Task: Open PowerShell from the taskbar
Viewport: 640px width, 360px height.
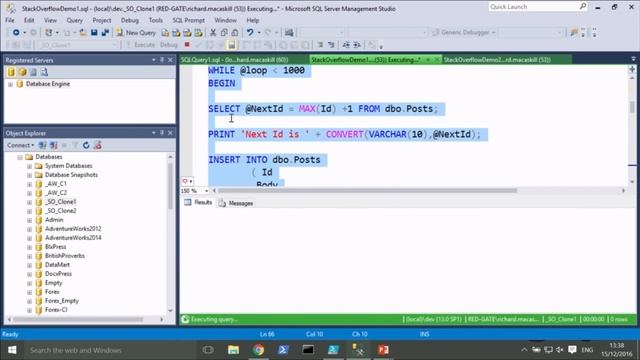Action: tap(283, 350)
